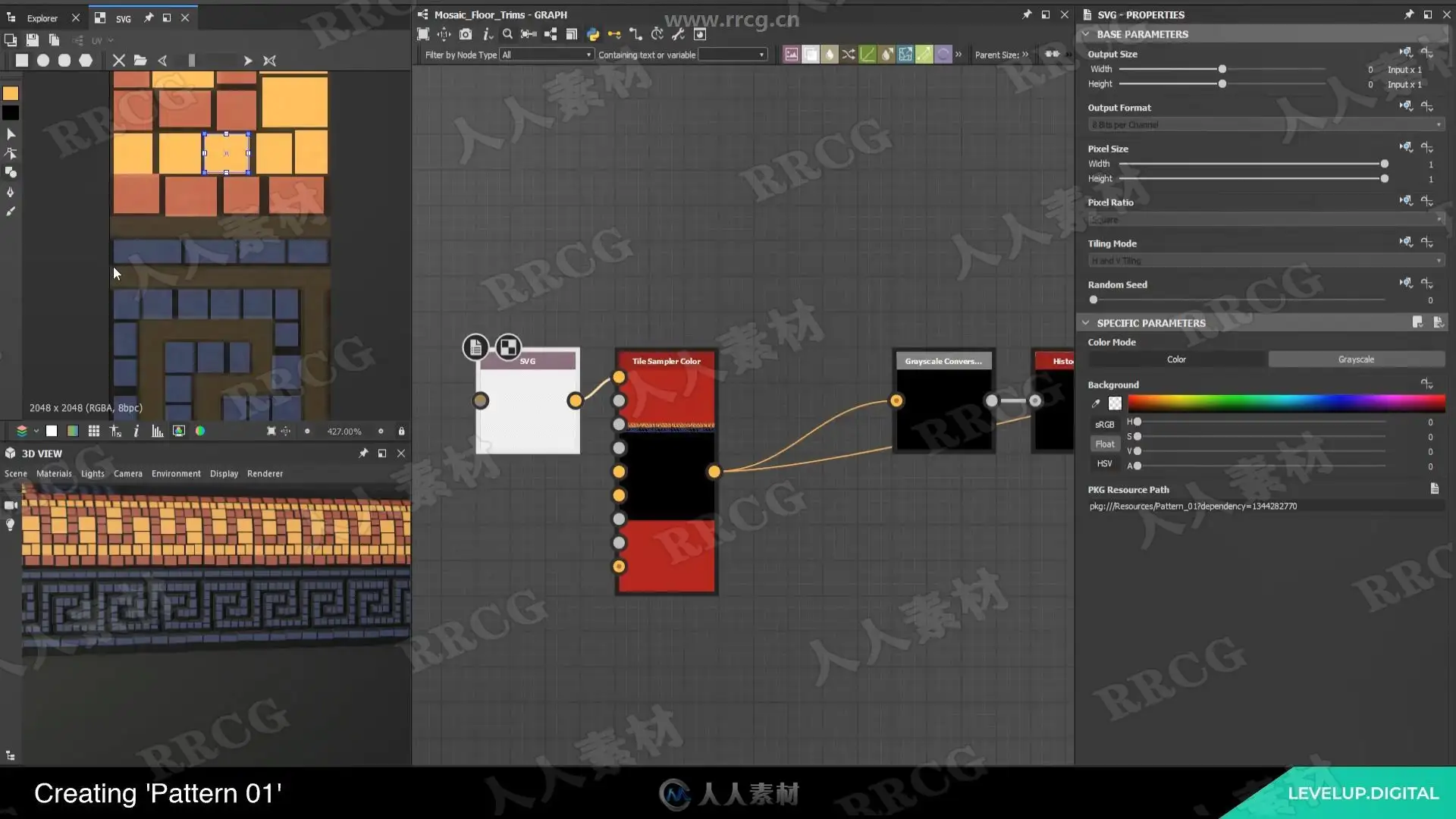Click the Output Size Width slider

[1222, 70]
